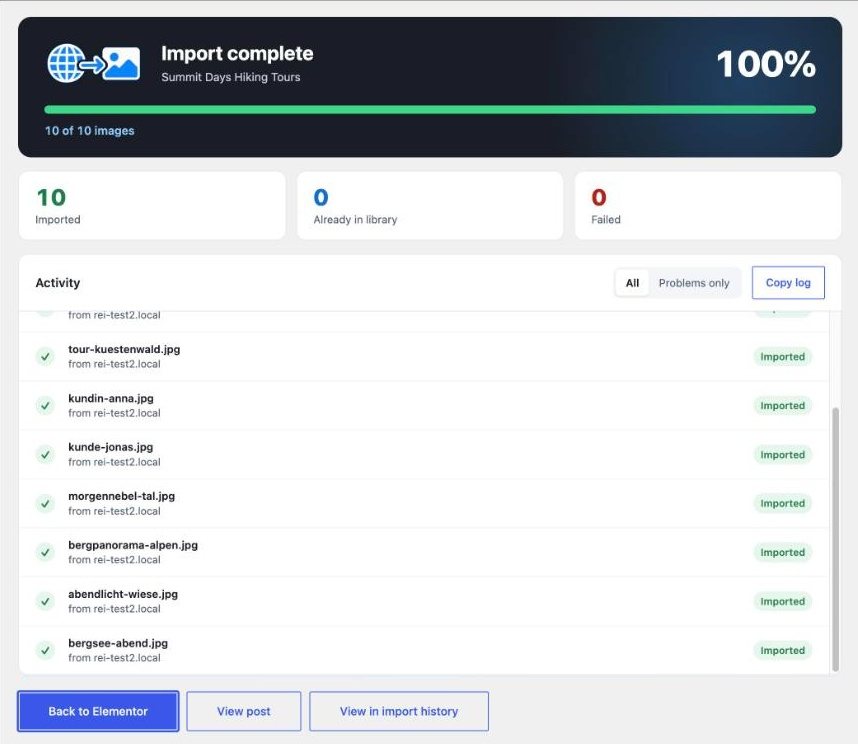Click Imported badge for abendlicht-wiese.jpg

[782, 601]
